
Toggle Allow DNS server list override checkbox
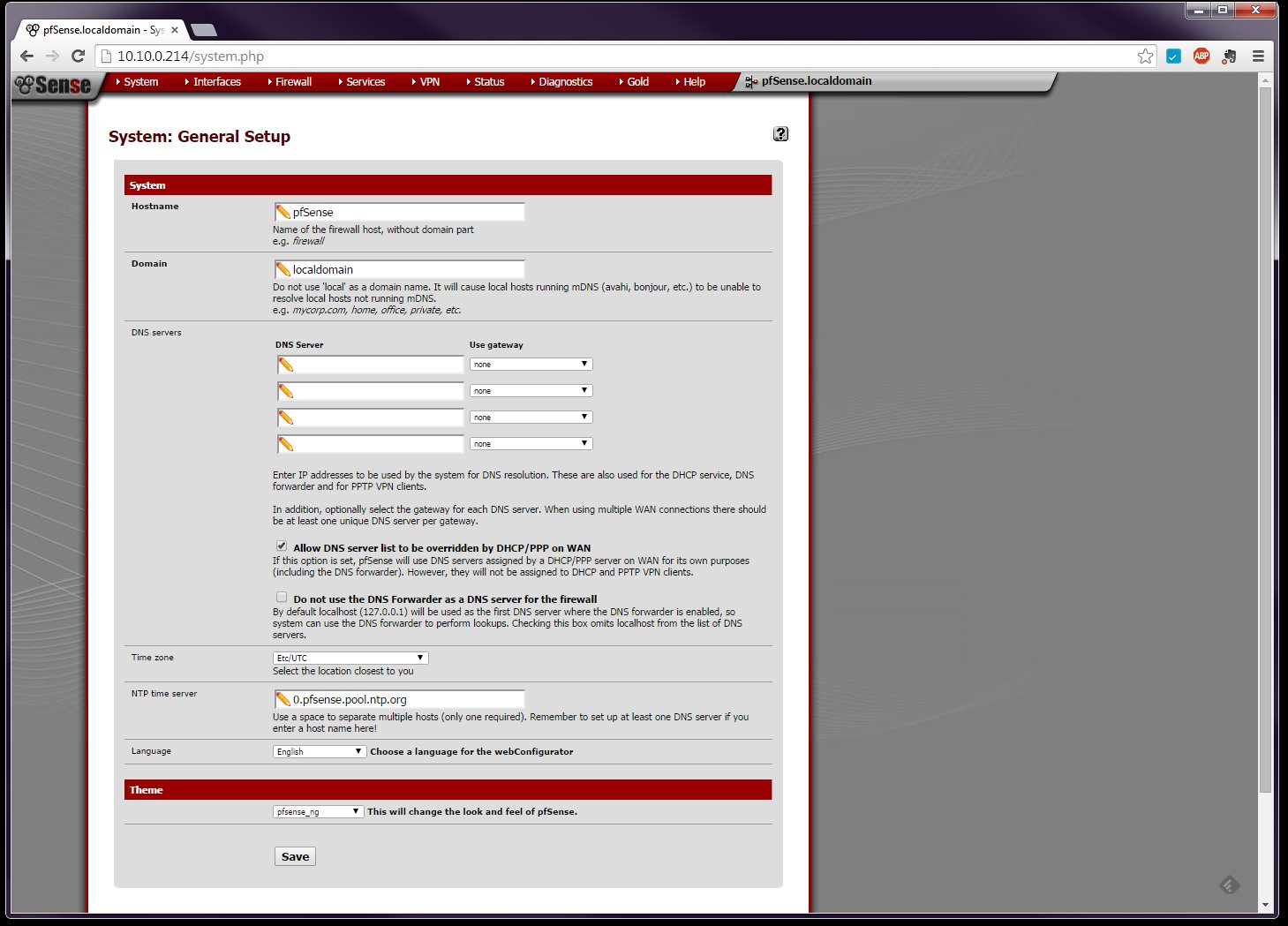pyautogui.click(x=282, y=546)
